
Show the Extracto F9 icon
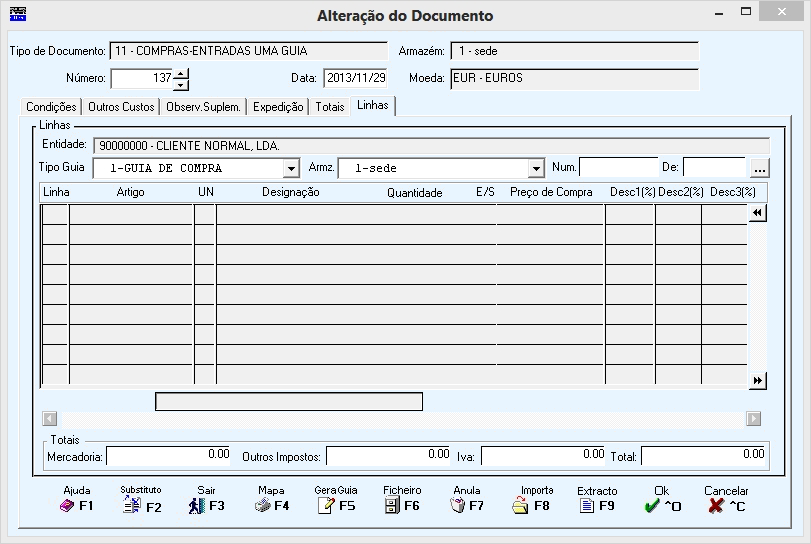(x=587, y=506)
